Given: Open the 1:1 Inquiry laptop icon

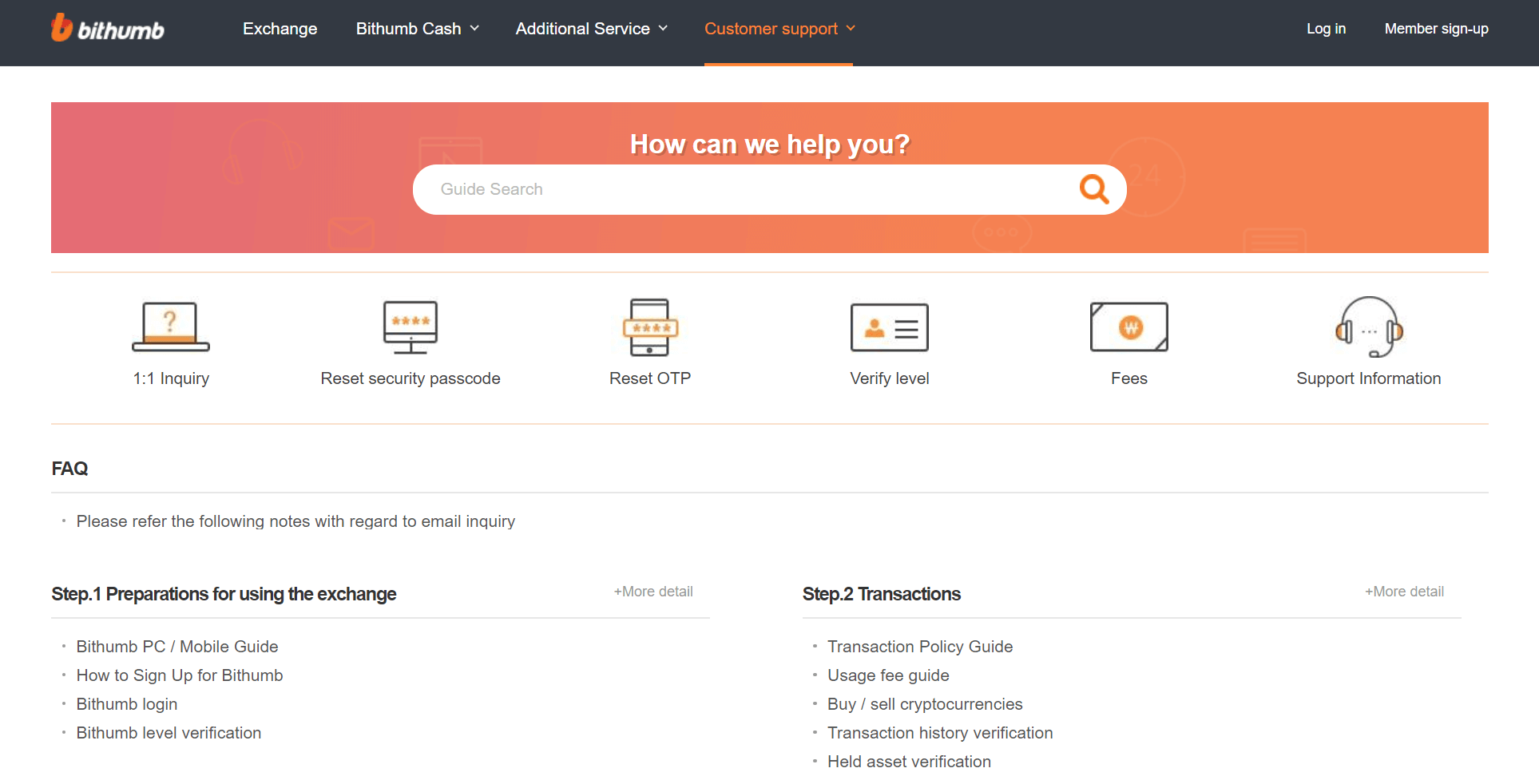Looking at the screenshot, I should point(170,327).
